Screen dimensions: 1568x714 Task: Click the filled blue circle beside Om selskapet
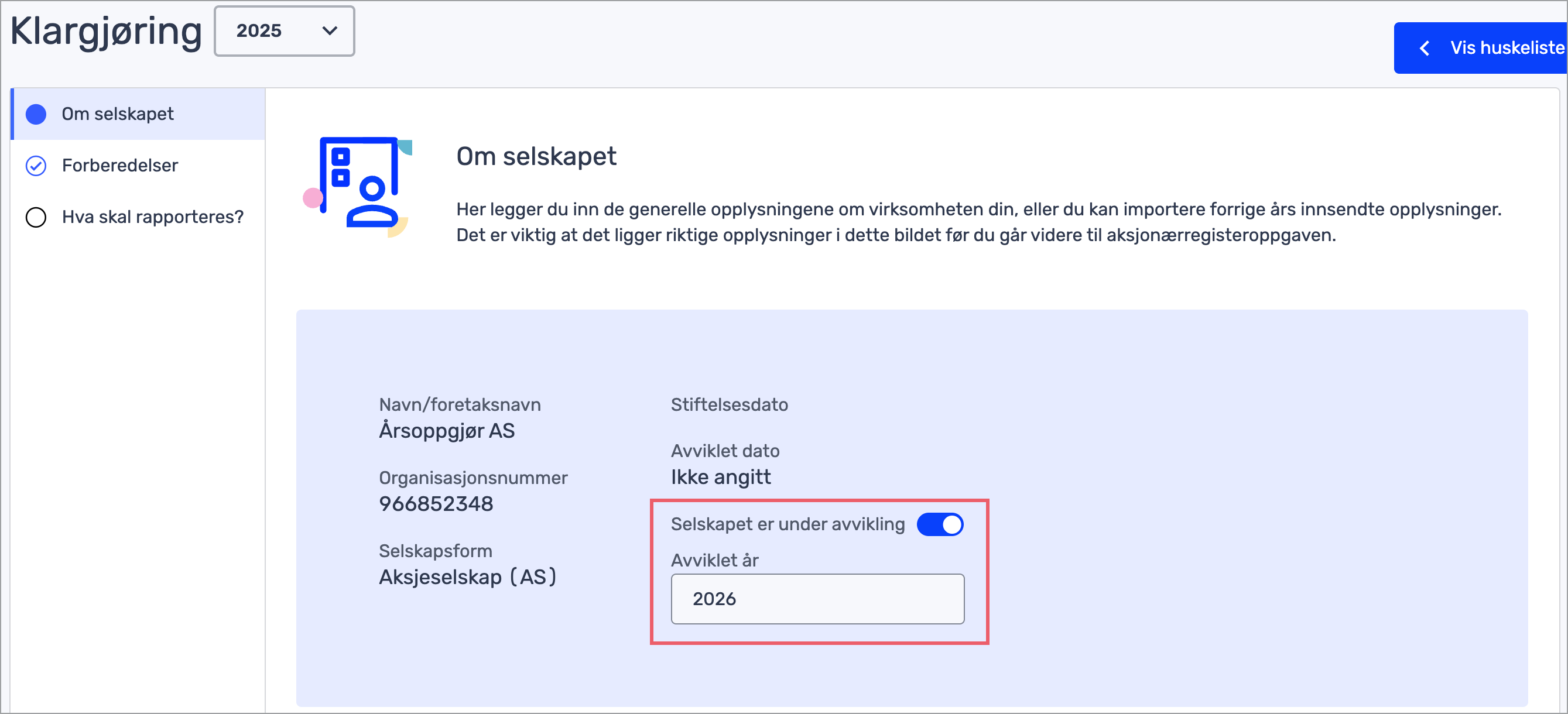[36, 114]
